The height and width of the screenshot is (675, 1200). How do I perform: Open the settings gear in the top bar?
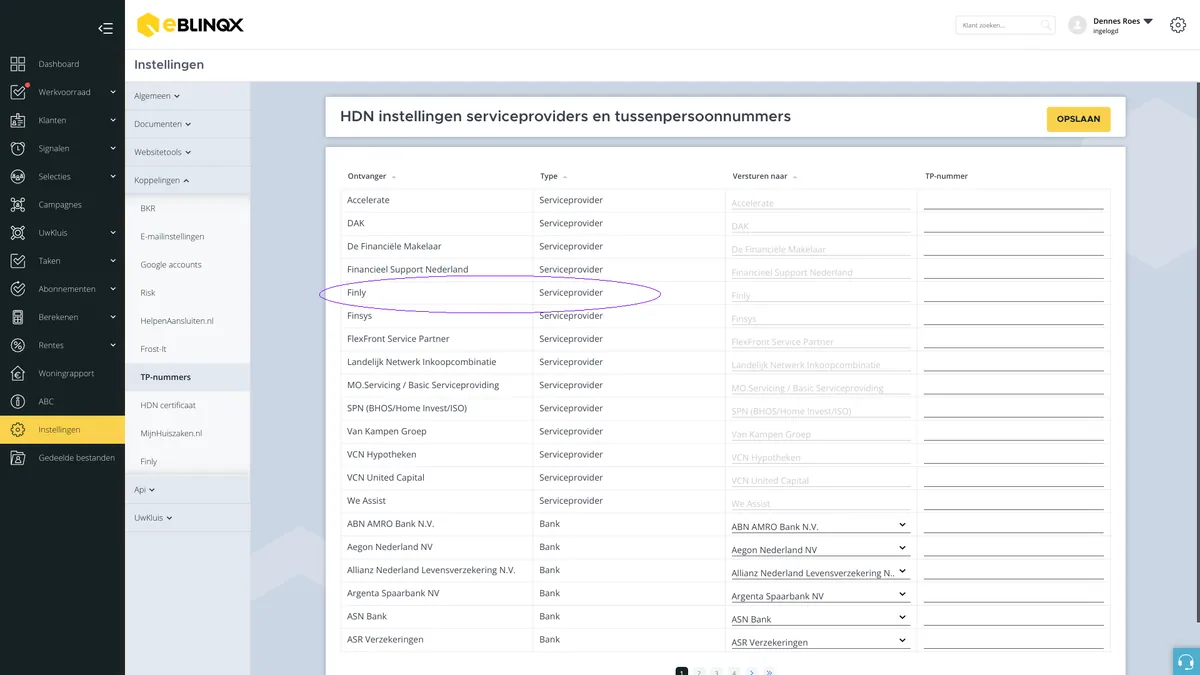click(x=1177, y=25)
